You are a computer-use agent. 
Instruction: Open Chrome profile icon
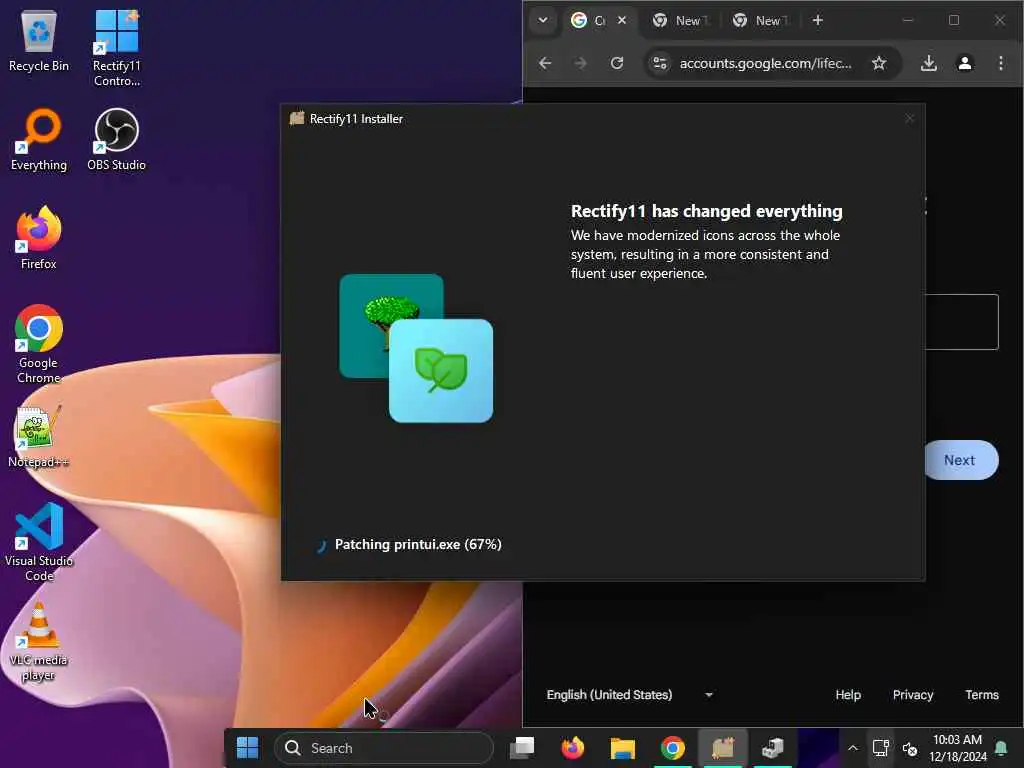coord(965,63)
